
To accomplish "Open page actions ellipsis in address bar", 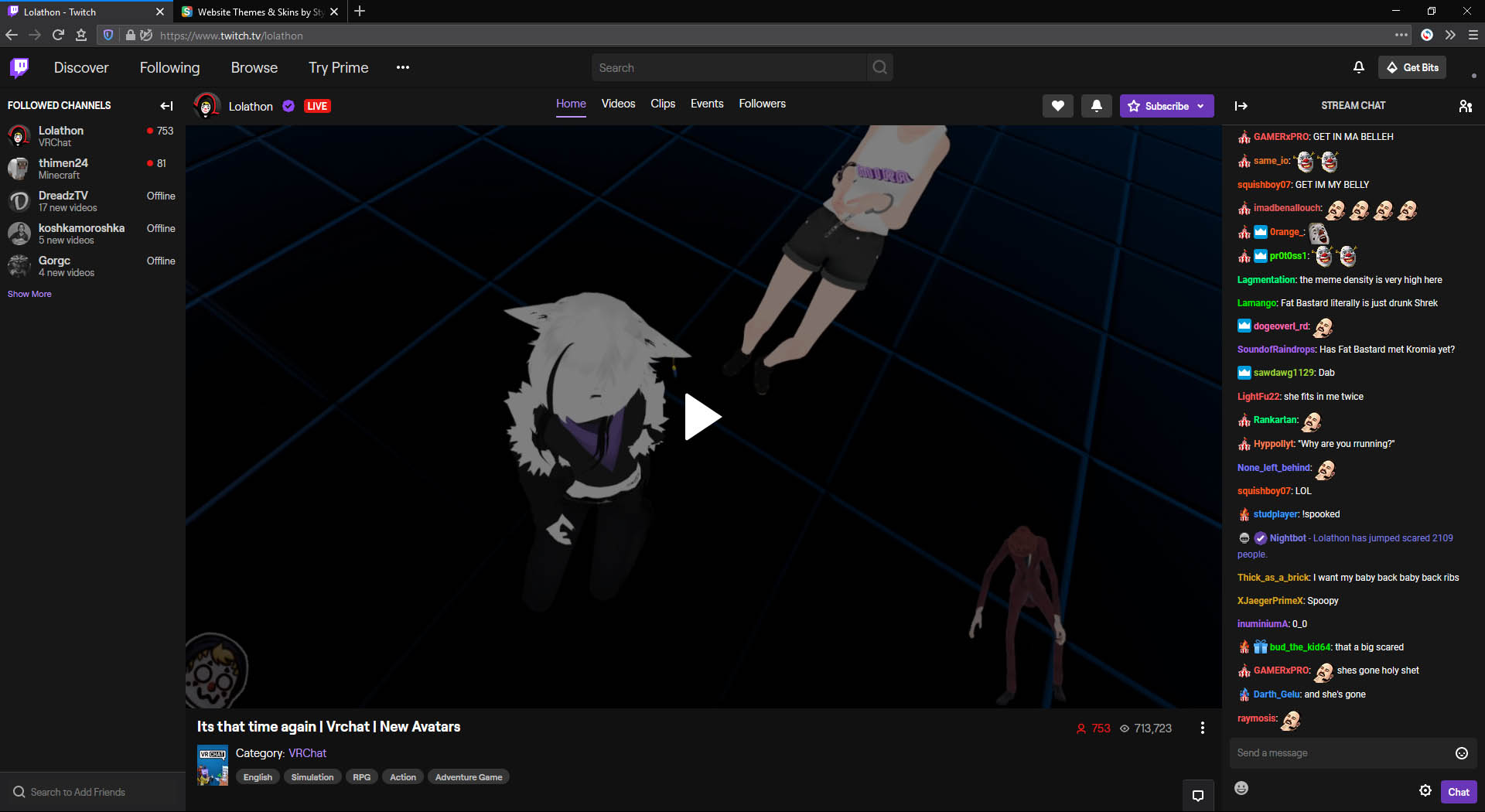I will pyautogui.click(x=1401, y=35).
